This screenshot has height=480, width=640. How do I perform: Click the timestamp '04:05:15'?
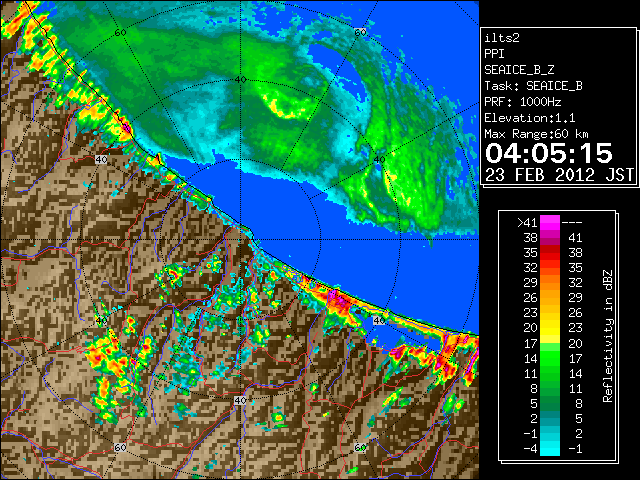pos(549,153)
